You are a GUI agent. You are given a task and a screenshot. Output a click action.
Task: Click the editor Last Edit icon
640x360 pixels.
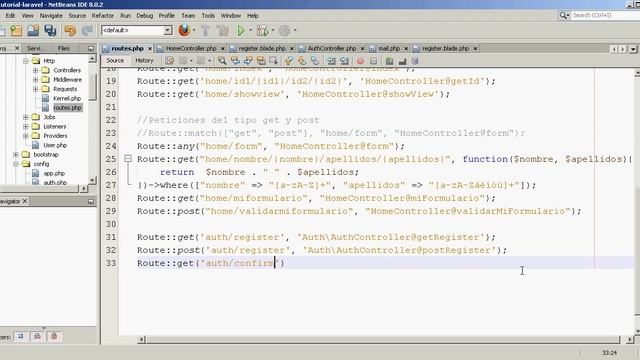click(170, 61)
